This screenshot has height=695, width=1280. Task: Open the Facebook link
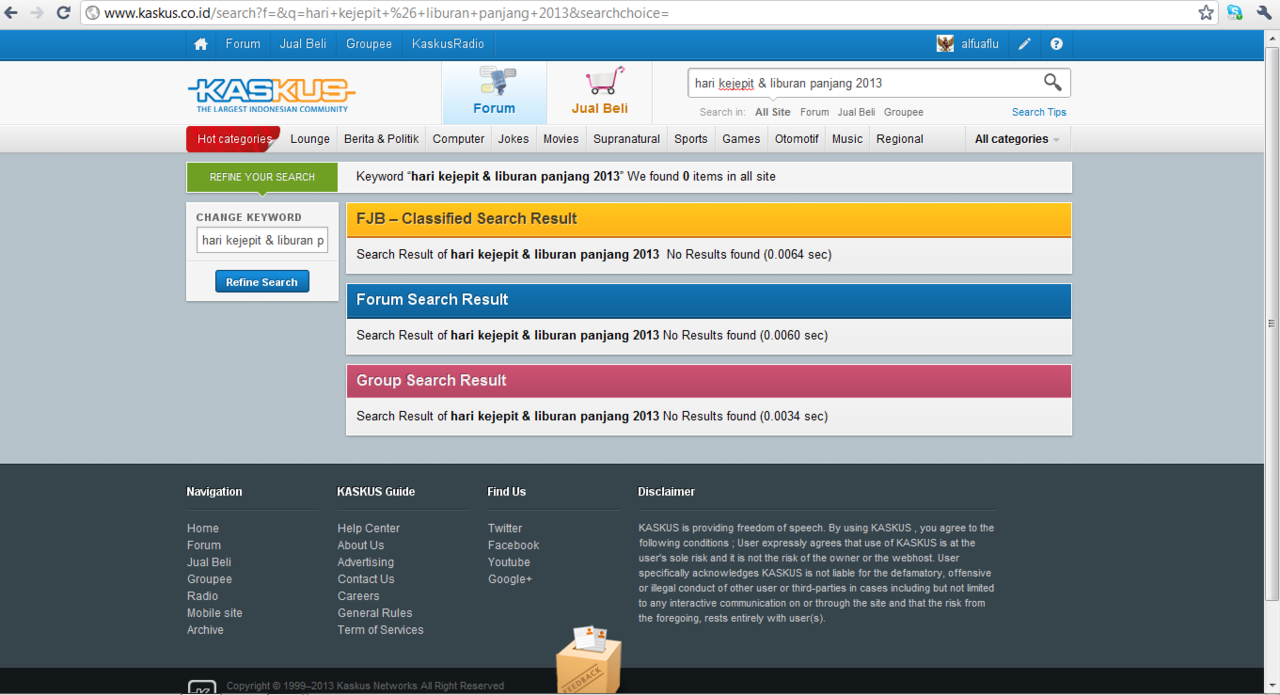tap(514, 545)
